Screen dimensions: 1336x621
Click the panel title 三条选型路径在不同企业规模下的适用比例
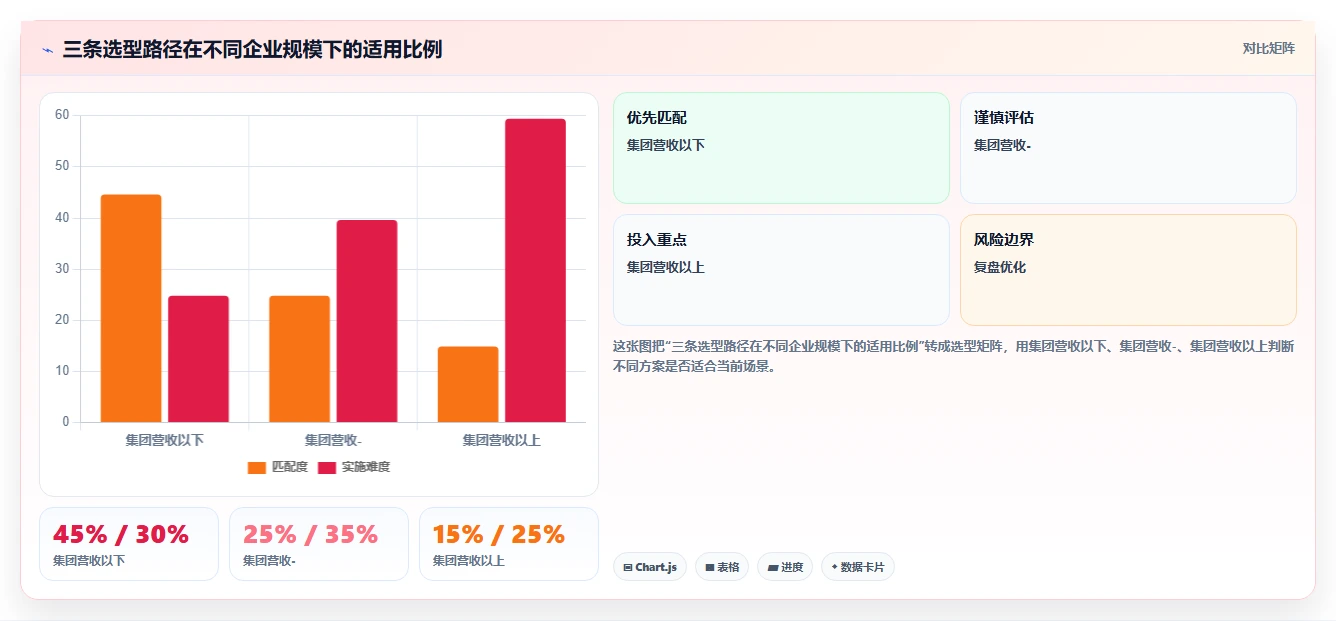point(252,49)
